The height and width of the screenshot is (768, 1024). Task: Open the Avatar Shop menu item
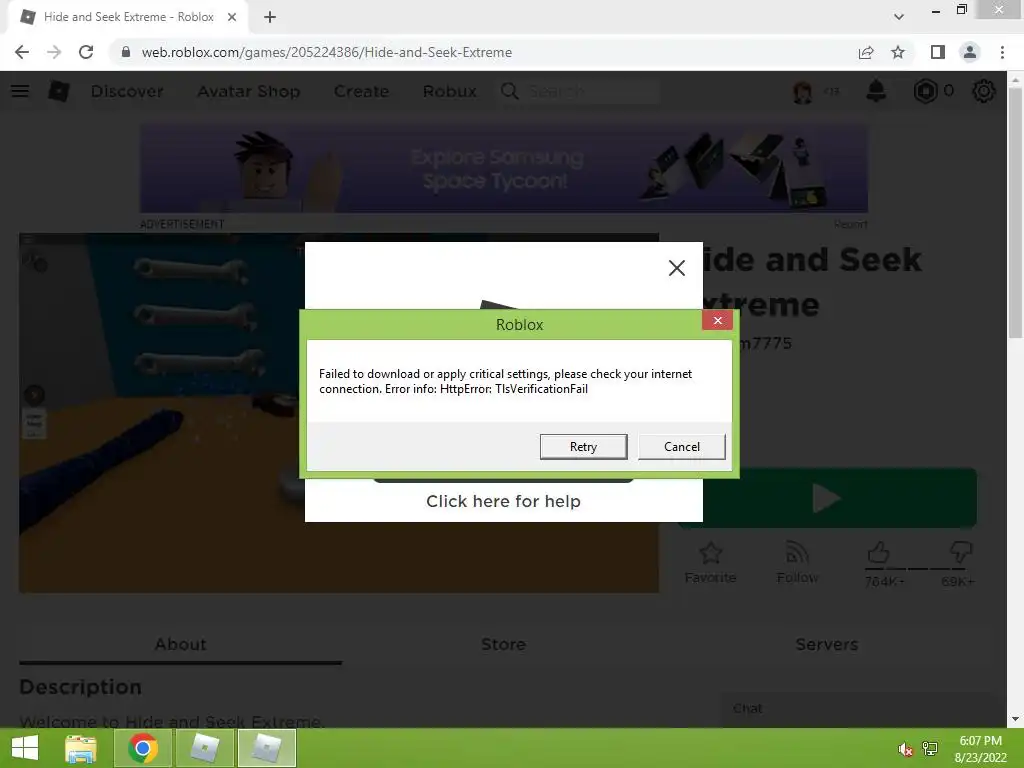[249, 91]
